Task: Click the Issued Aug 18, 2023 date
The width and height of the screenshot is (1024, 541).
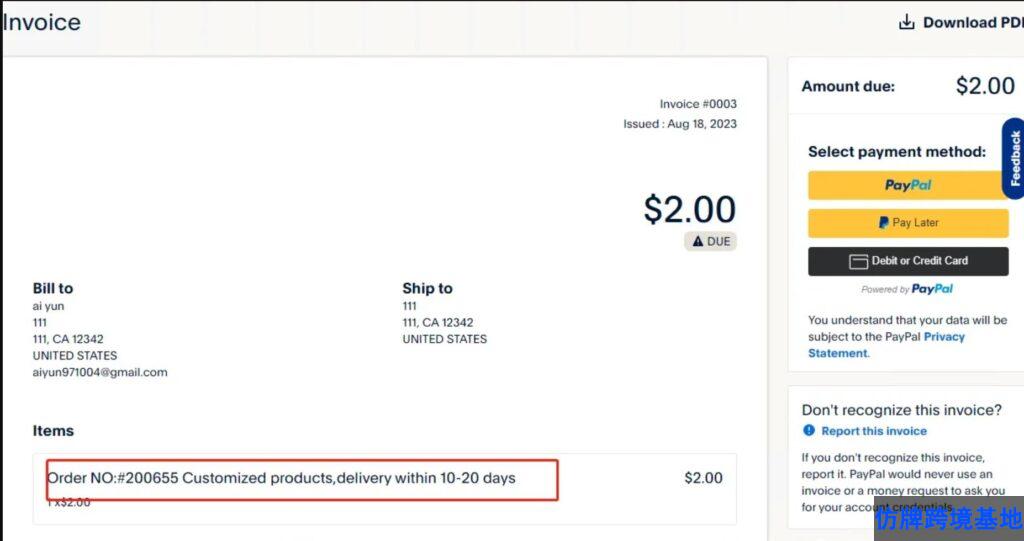Action: point(680,124)
